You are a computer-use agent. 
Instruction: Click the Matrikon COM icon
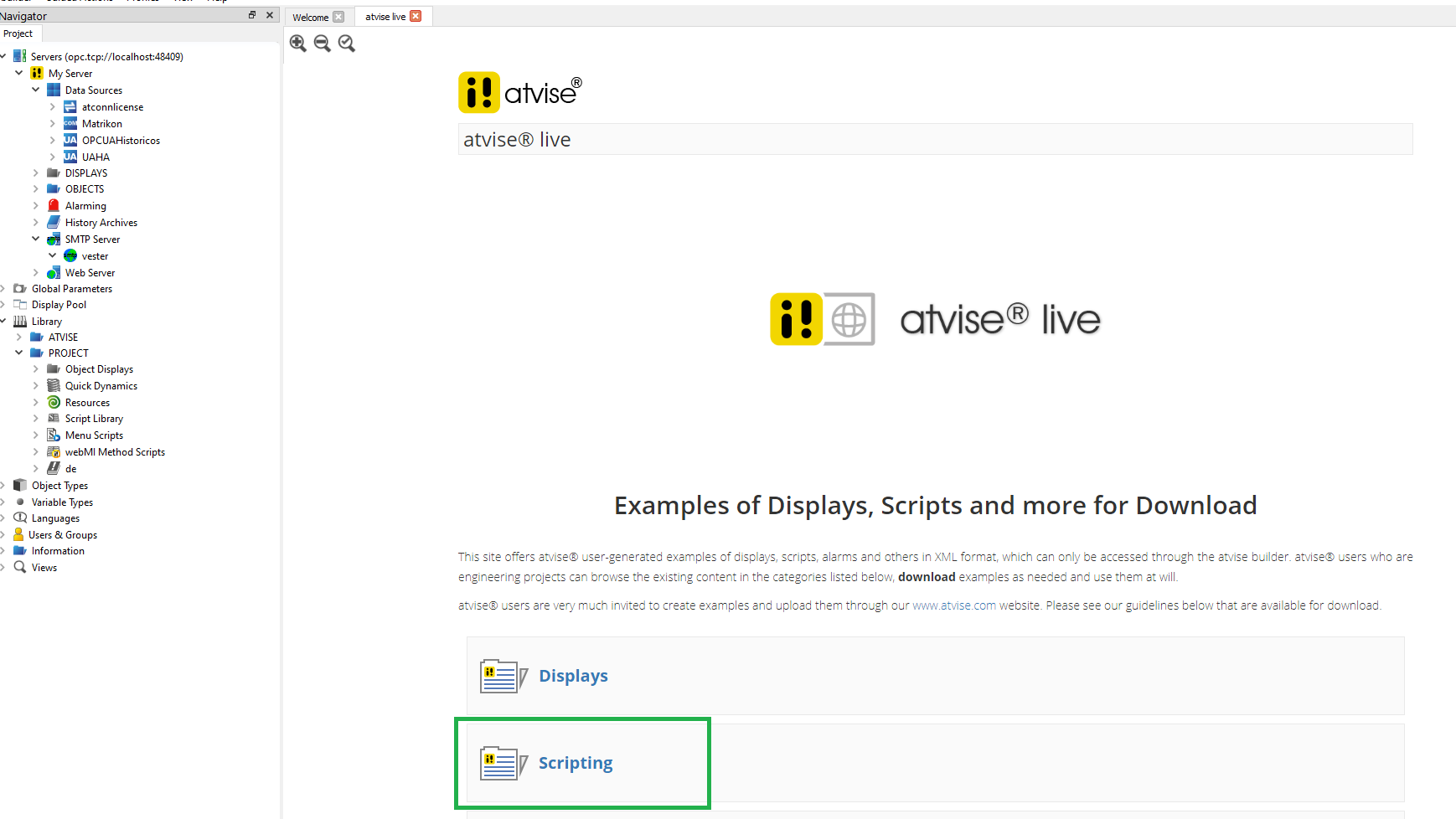(70, 123)
